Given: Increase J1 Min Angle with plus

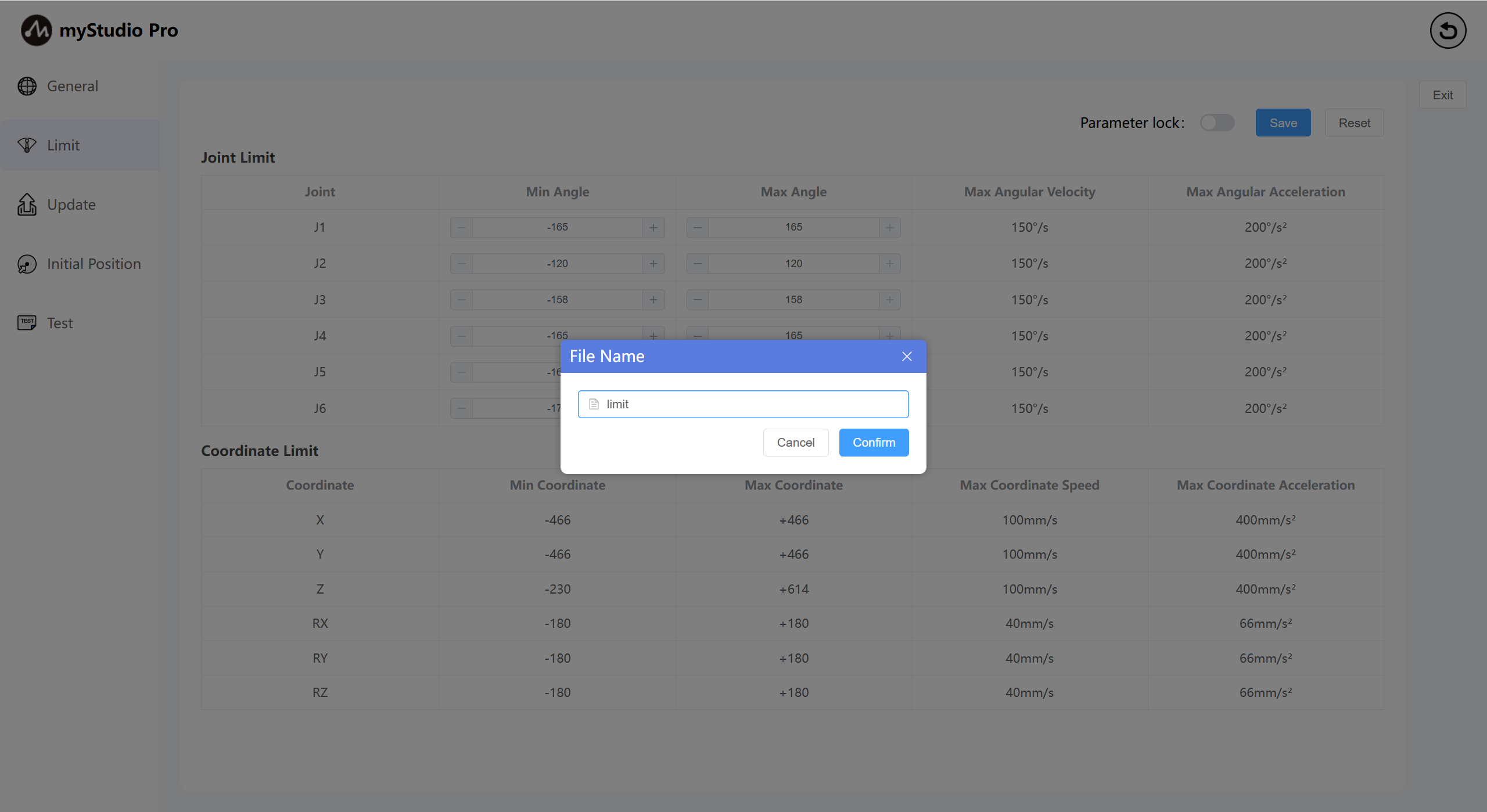Looking at the screenshot, I should click(653, 228).
